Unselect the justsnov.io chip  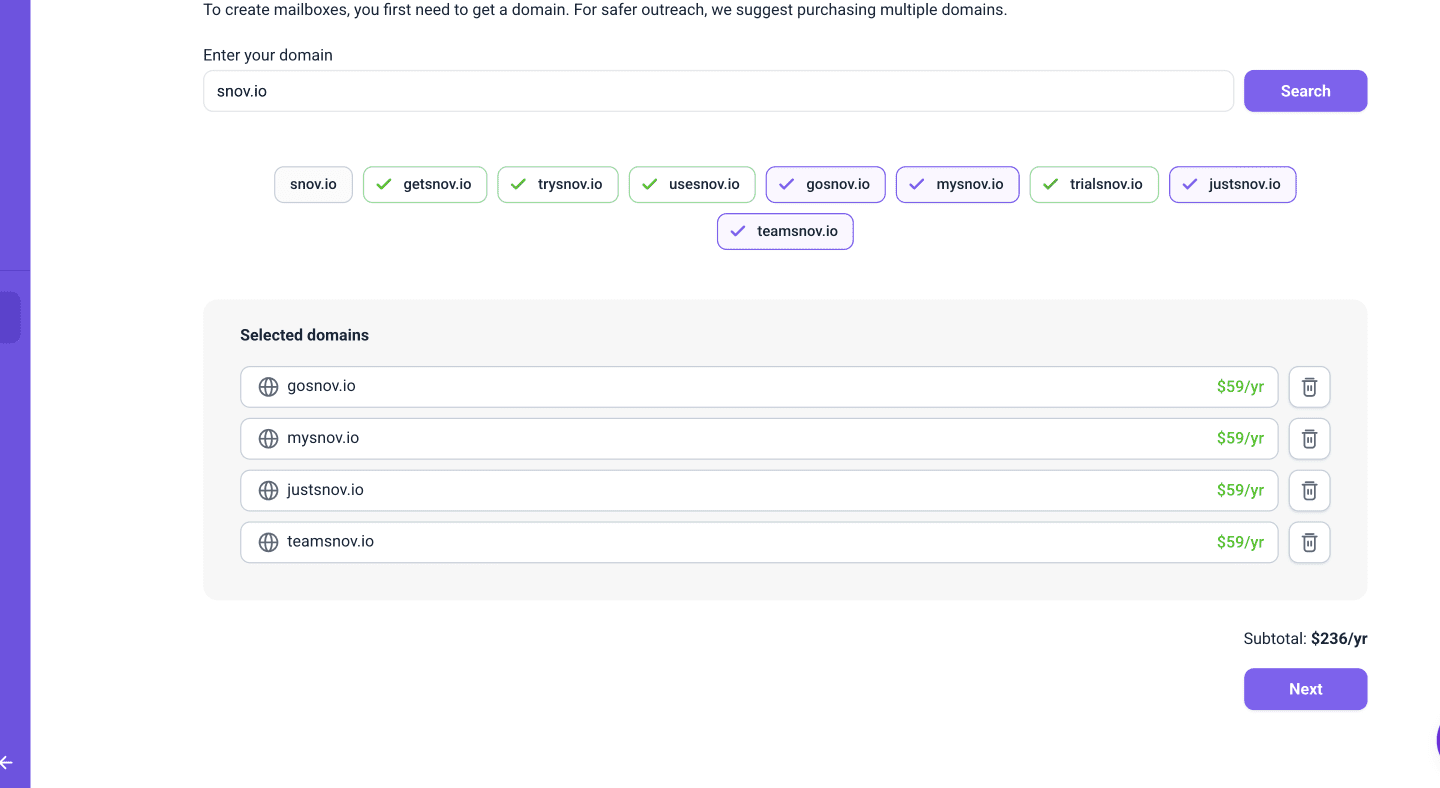click(1232, 185)
